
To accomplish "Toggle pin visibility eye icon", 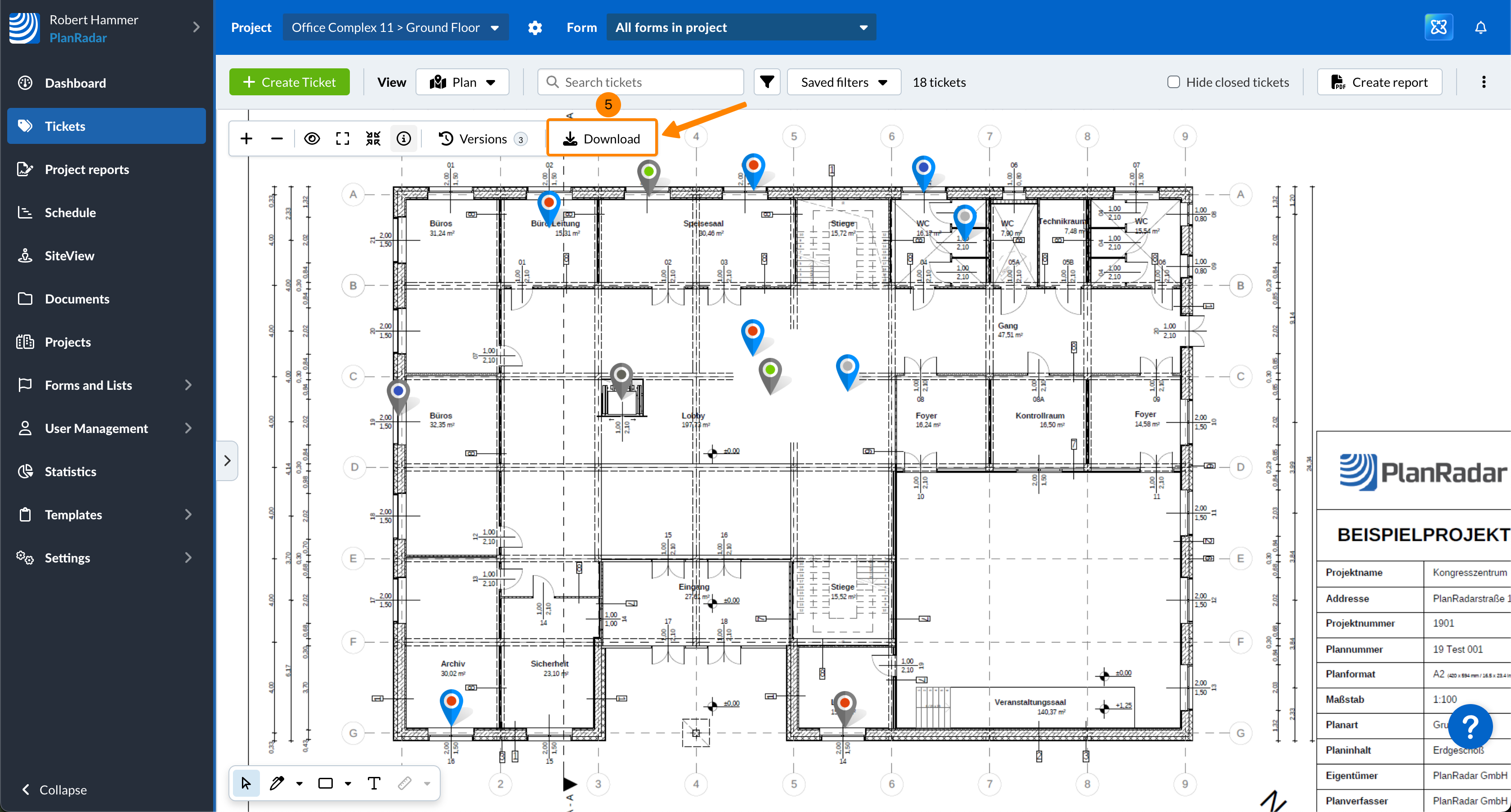I will tap(312, 139).
